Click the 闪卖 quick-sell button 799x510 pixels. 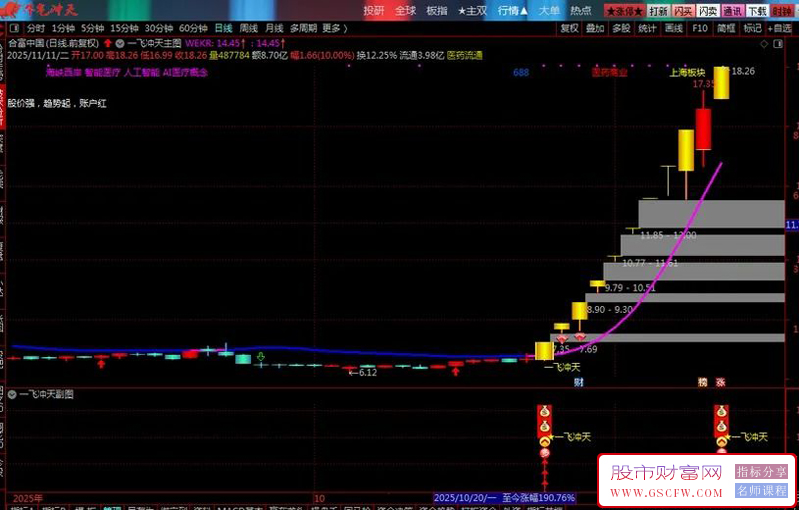(x=708, y=11)
